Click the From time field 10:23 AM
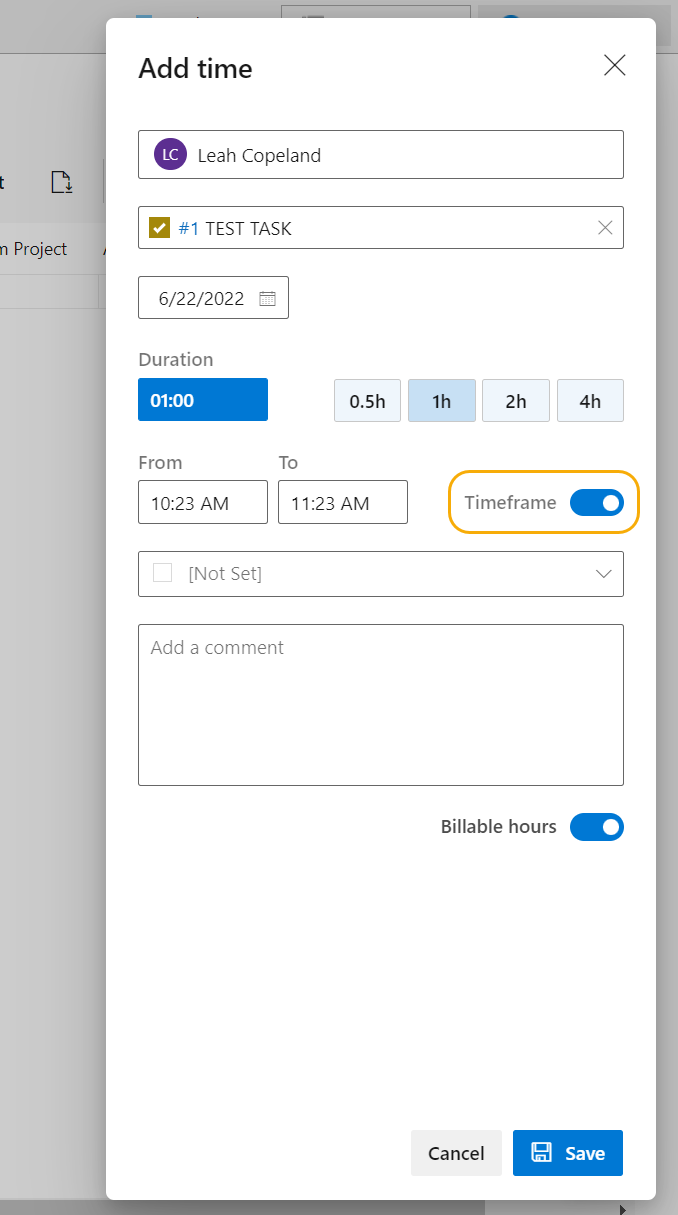Viewport: 678px width, 1215px height. click(203, 502)
